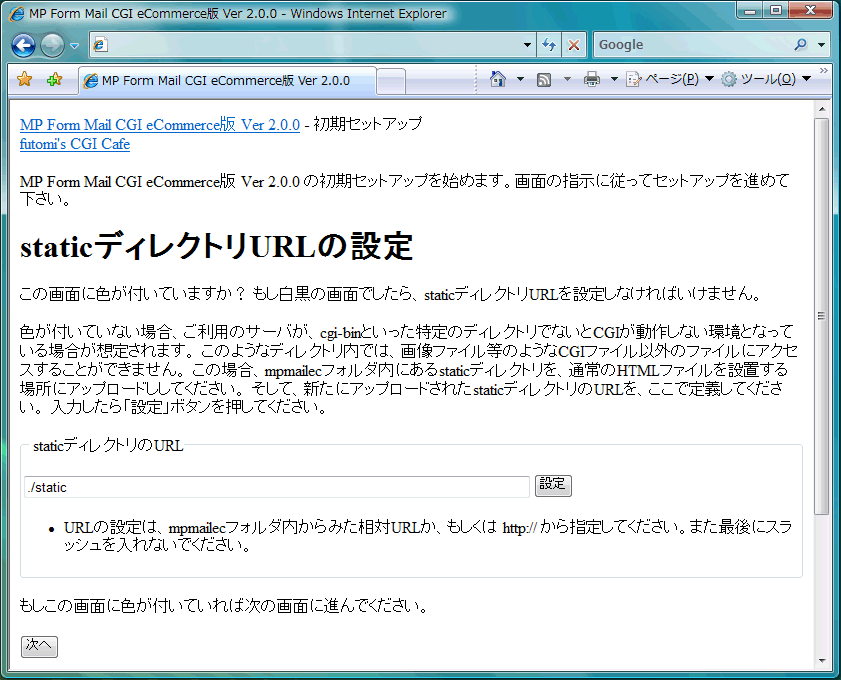Go back with the browser Back arrow
This screenshot has height=680, width=841.
24,46
